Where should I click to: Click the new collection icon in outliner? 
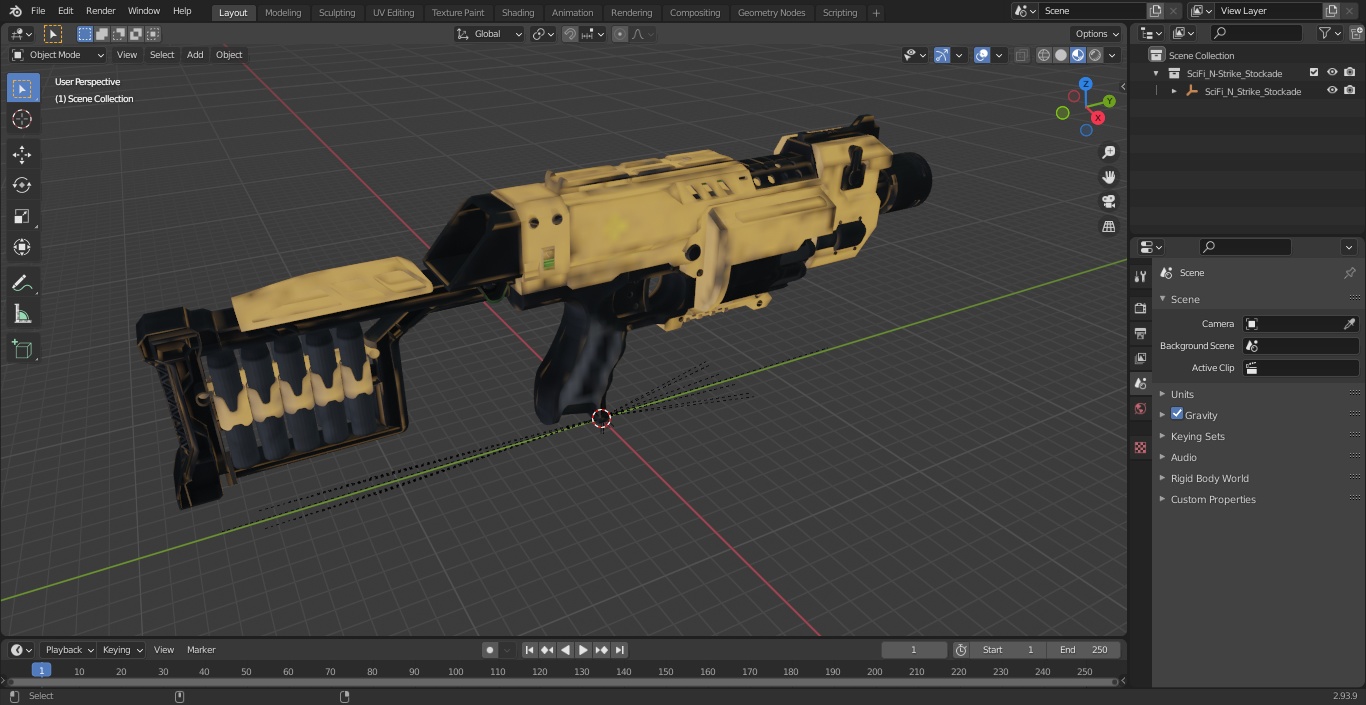[x=1355, y=33]
